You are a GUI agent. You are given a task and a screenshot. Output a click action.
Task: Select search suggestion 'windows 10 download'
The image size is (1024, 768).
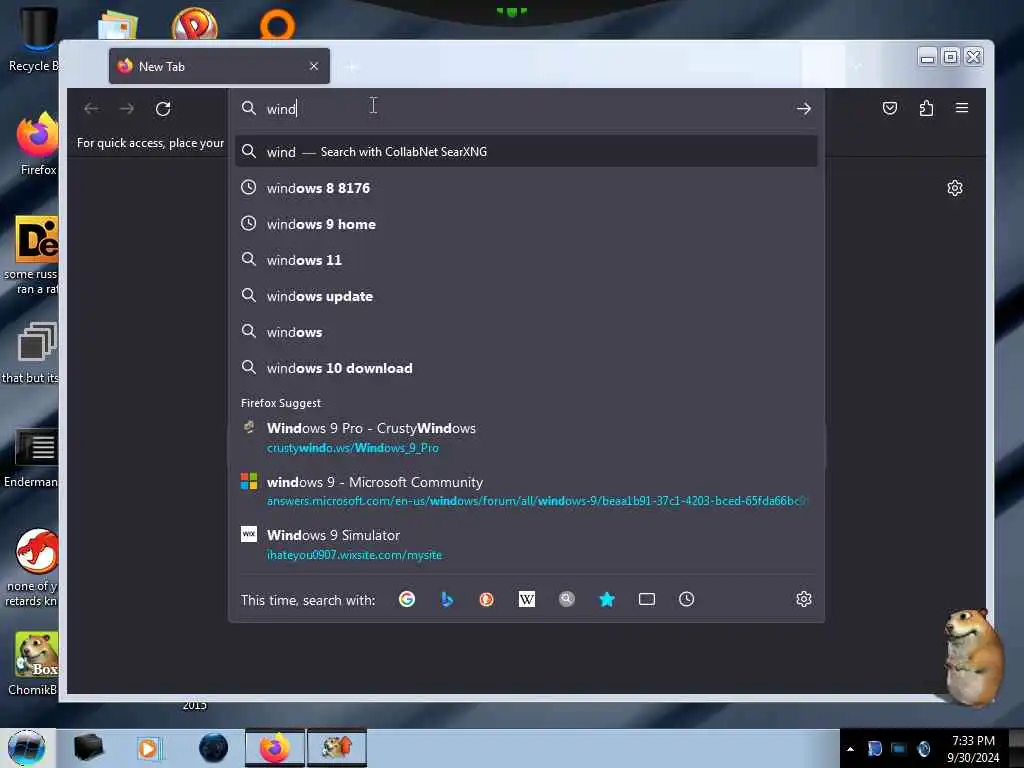[x=526, y=368]
